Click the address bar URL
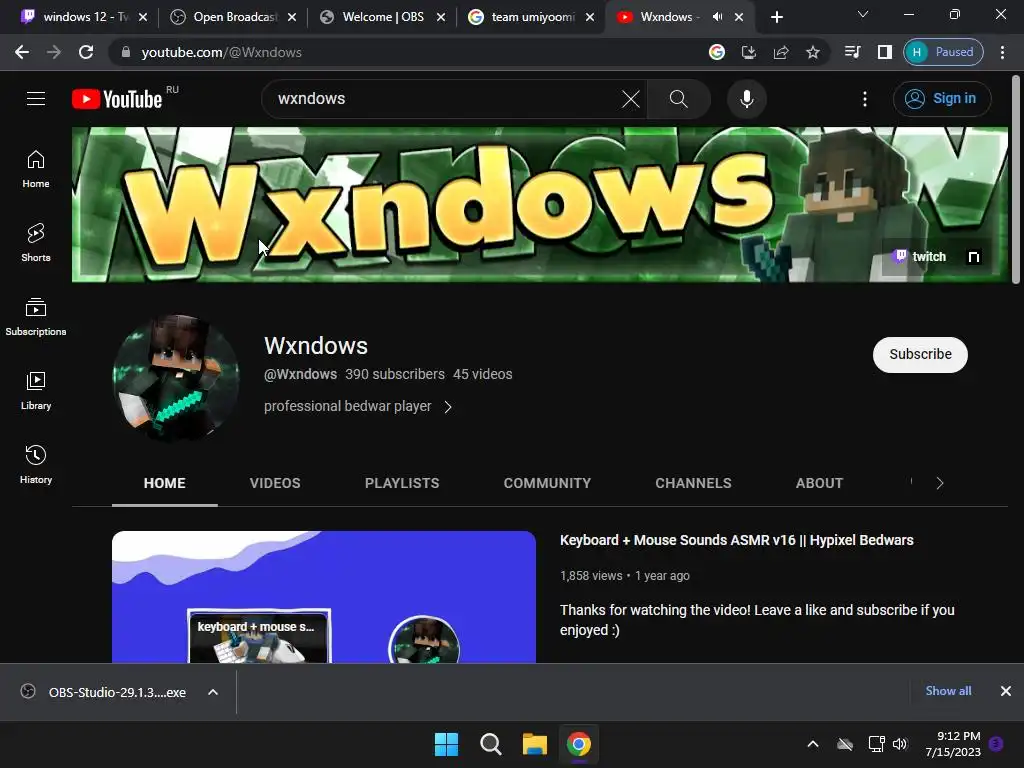This screenshot has height=768, width=1024. click(x=221, y=52)
